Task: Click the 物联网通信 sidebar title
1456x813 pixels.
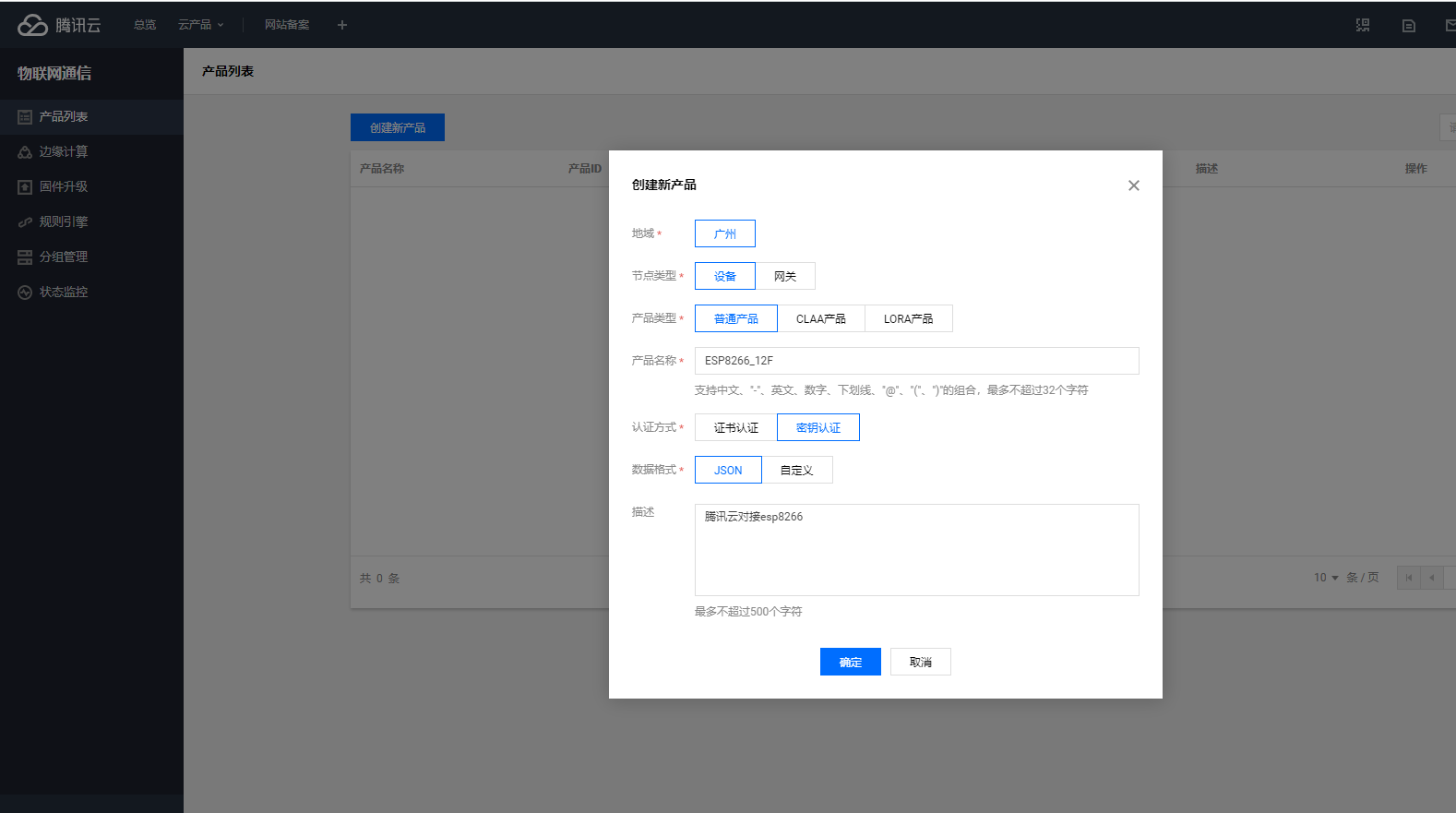Action: click(x=54, y=74)
